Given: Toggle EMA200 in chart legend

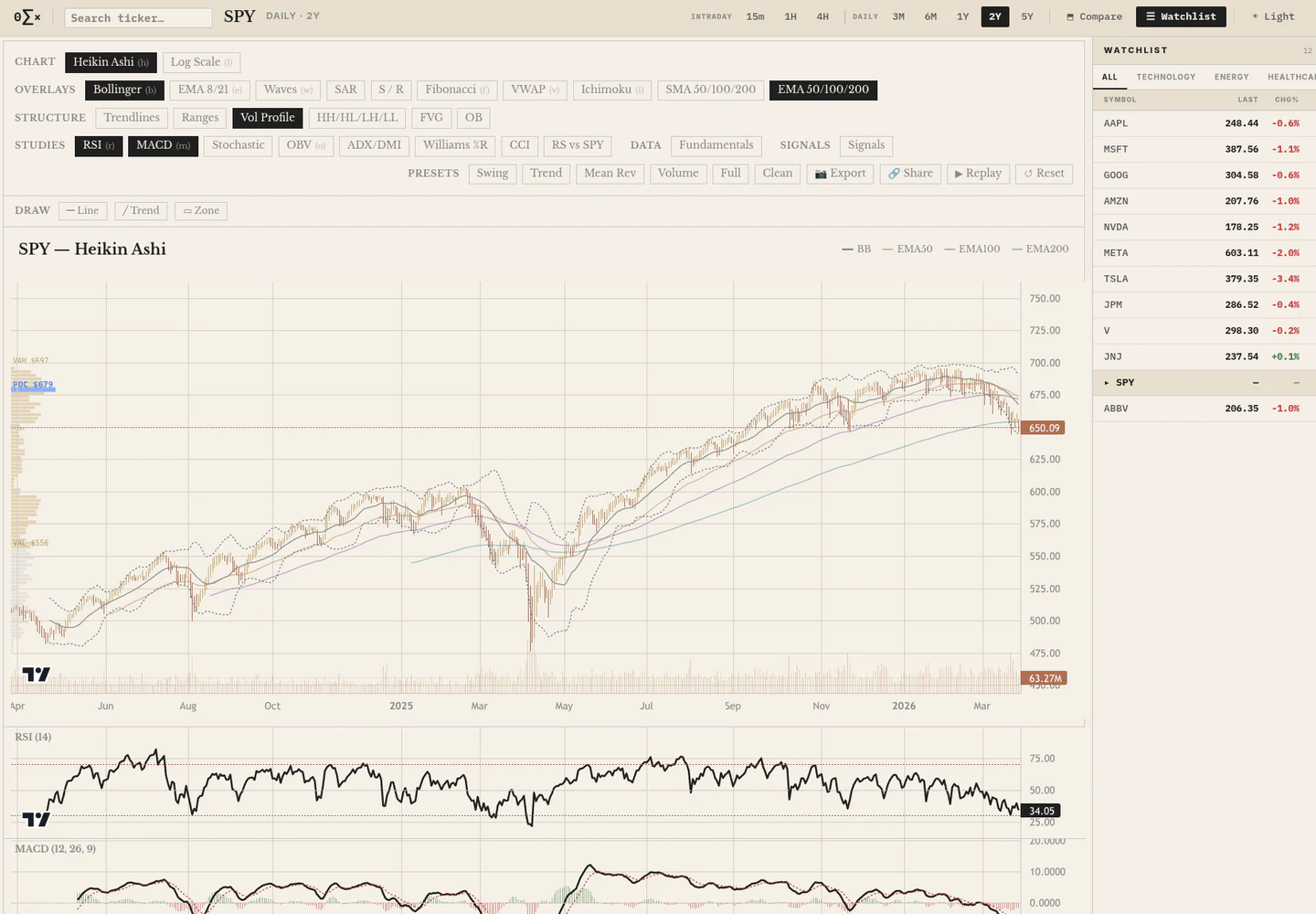Looking at the screenshot, I should [1040, 249].
